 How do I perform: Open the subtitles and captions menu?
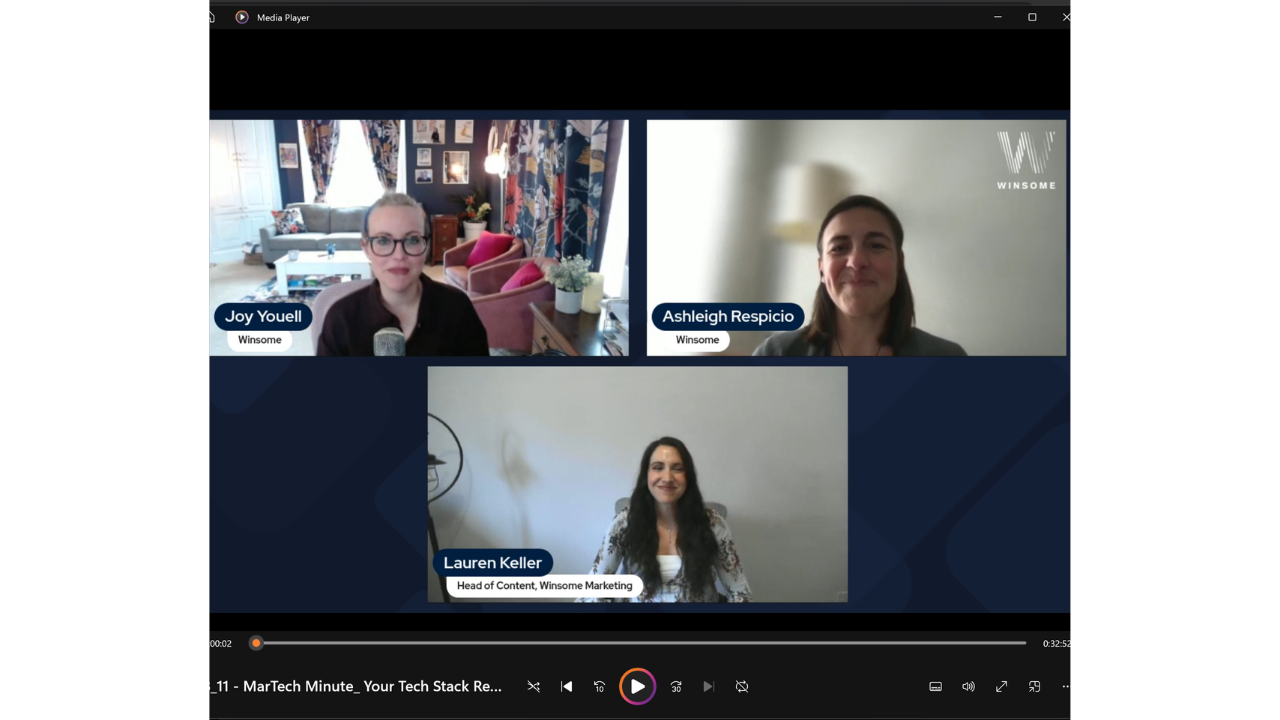click(935, 687)
